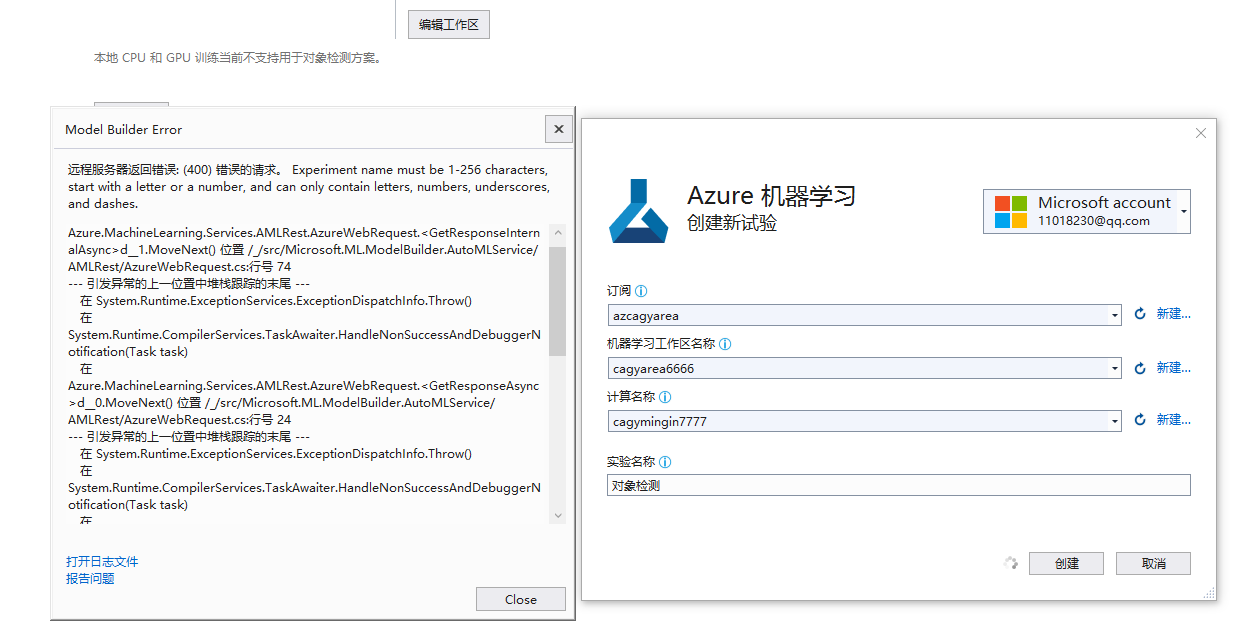Click 新建... link next to 订阅
The image size is (1234, 636).
click(1174, 314)
